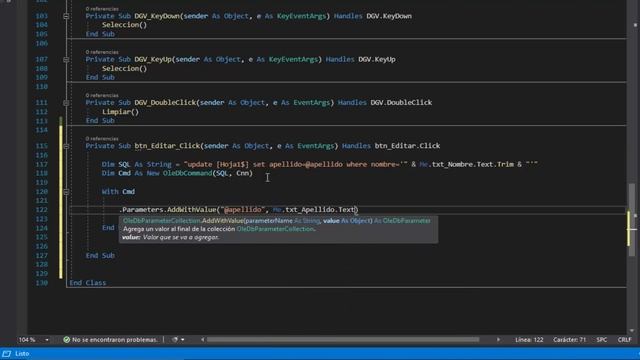The image size is (640, 360).
Task: Click 'Seleccion()' on line 108
Action: (x=124, y=68)
